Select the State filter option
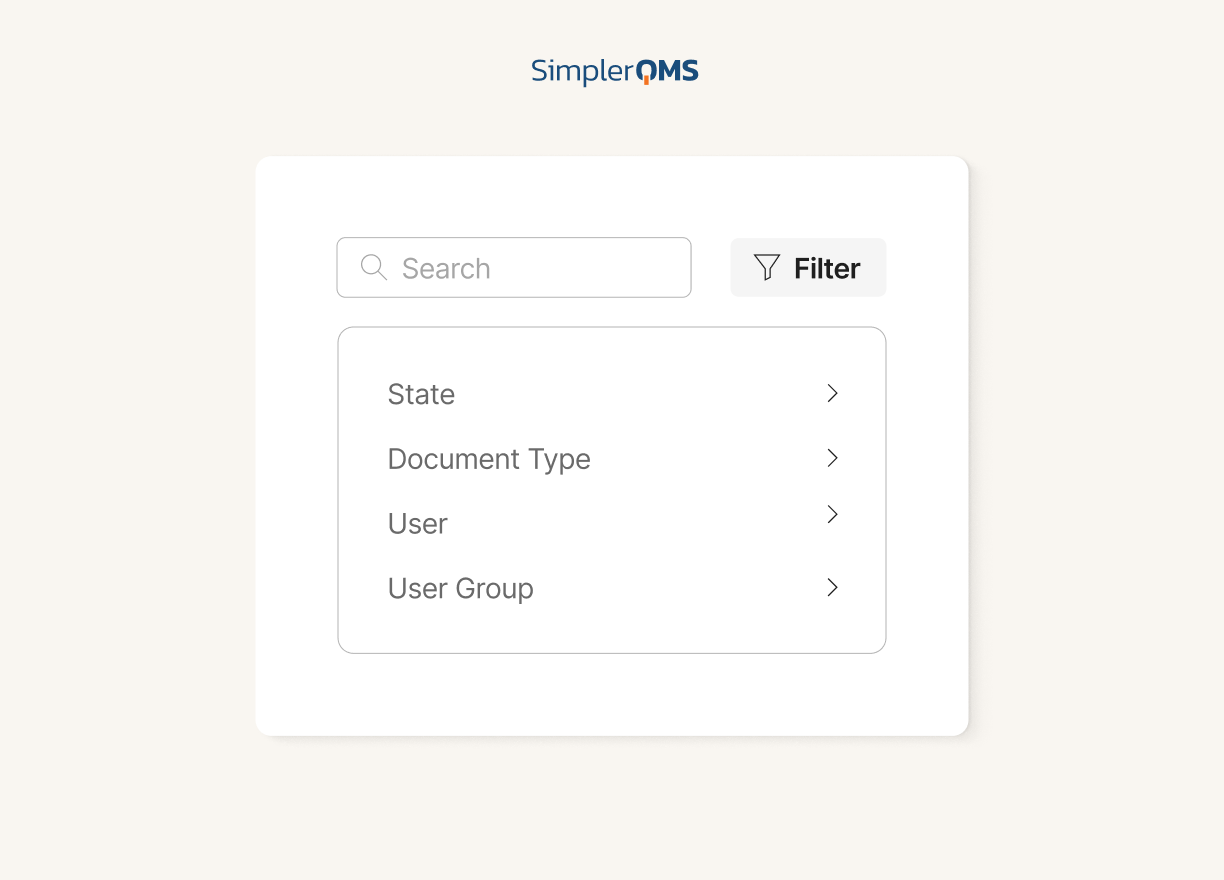This screenshot has height=880, width=1224. [x=612, y=394]
